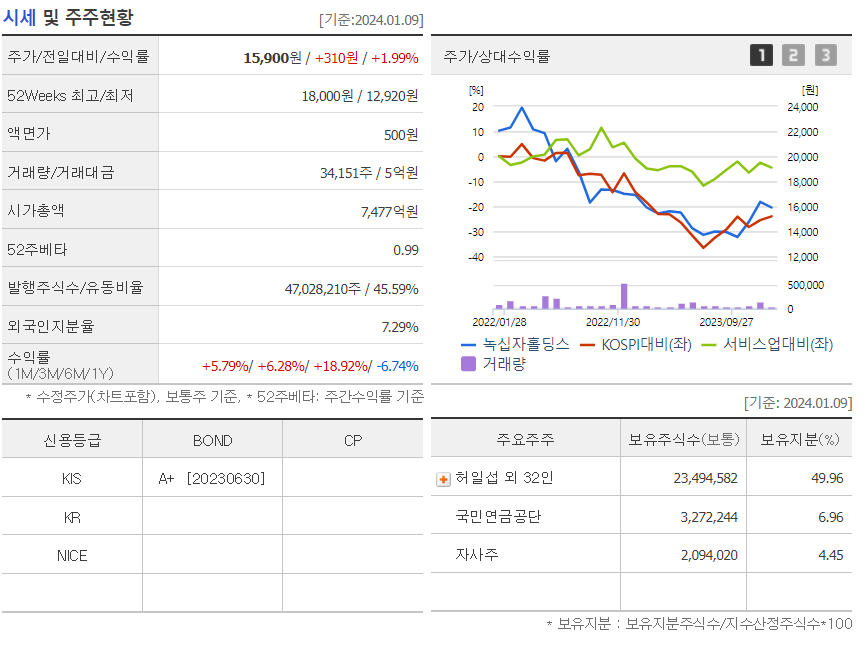Image resolution: width=868 pixels, height=645 pixels.
Task: Click the 주가/상대수익률 chart title
Action: click(497, 56)
